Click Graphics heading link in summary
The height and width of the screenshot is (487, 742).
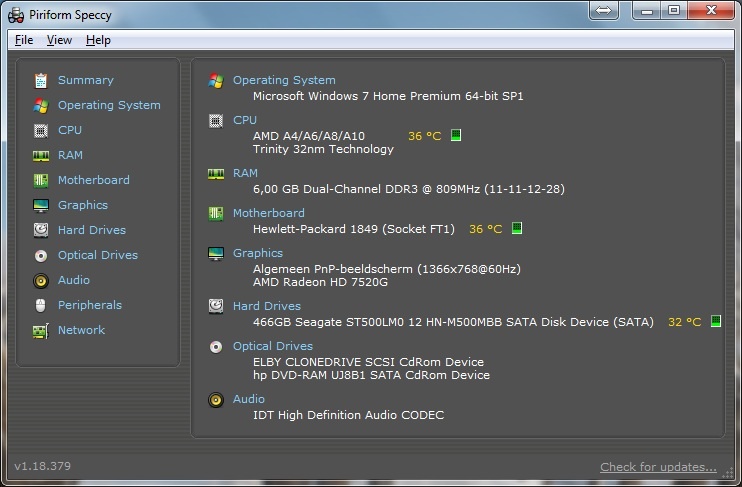click(258, 253)
